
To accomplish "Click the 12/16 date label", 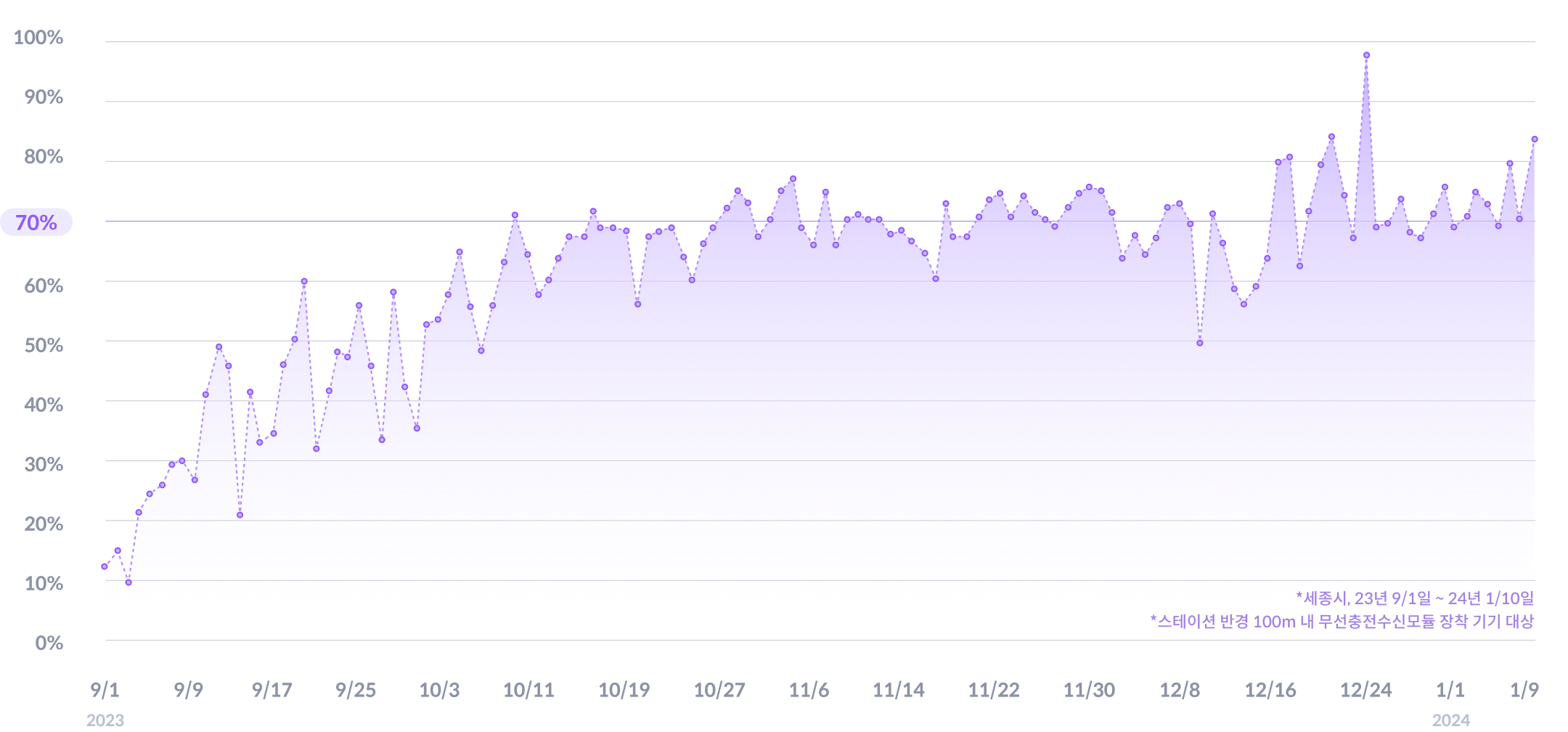I will pos(1270,690).
